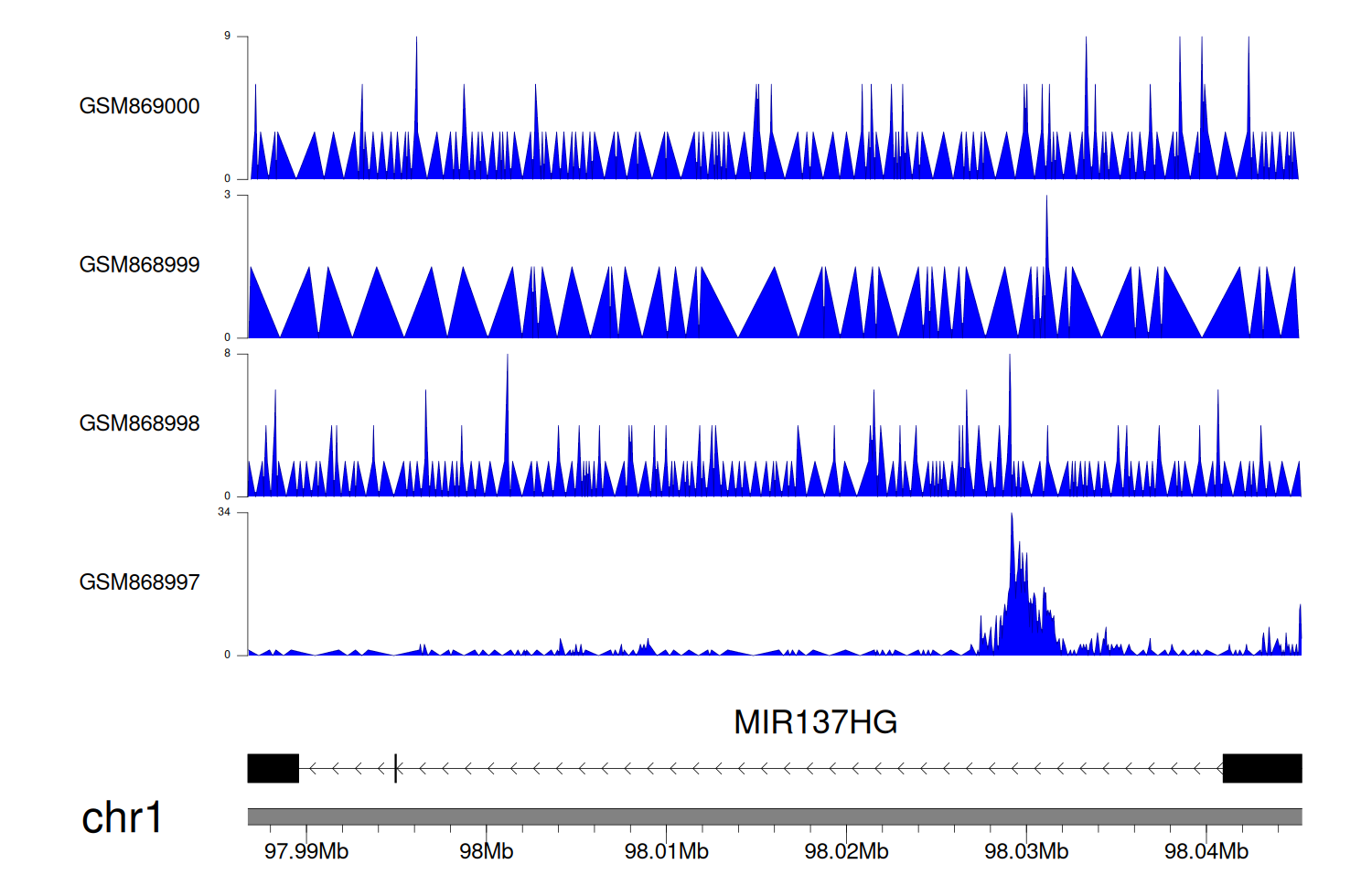This screenshot has width=1372, height=896.
Task: Click the 98Mb axis label
Action: pos(486,851)
